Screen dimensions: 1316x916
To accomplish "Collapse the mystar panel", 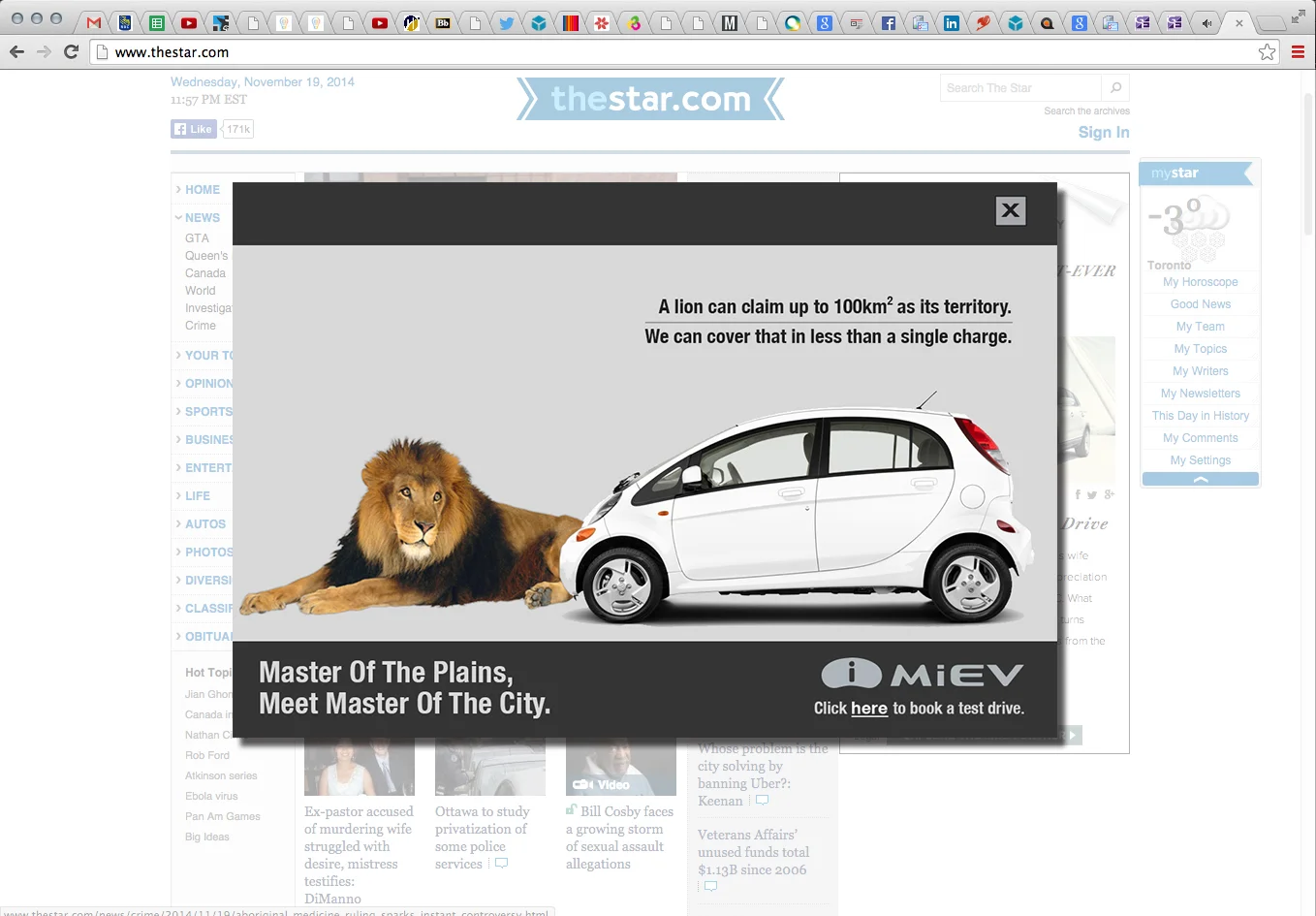I will point(1201,479).
